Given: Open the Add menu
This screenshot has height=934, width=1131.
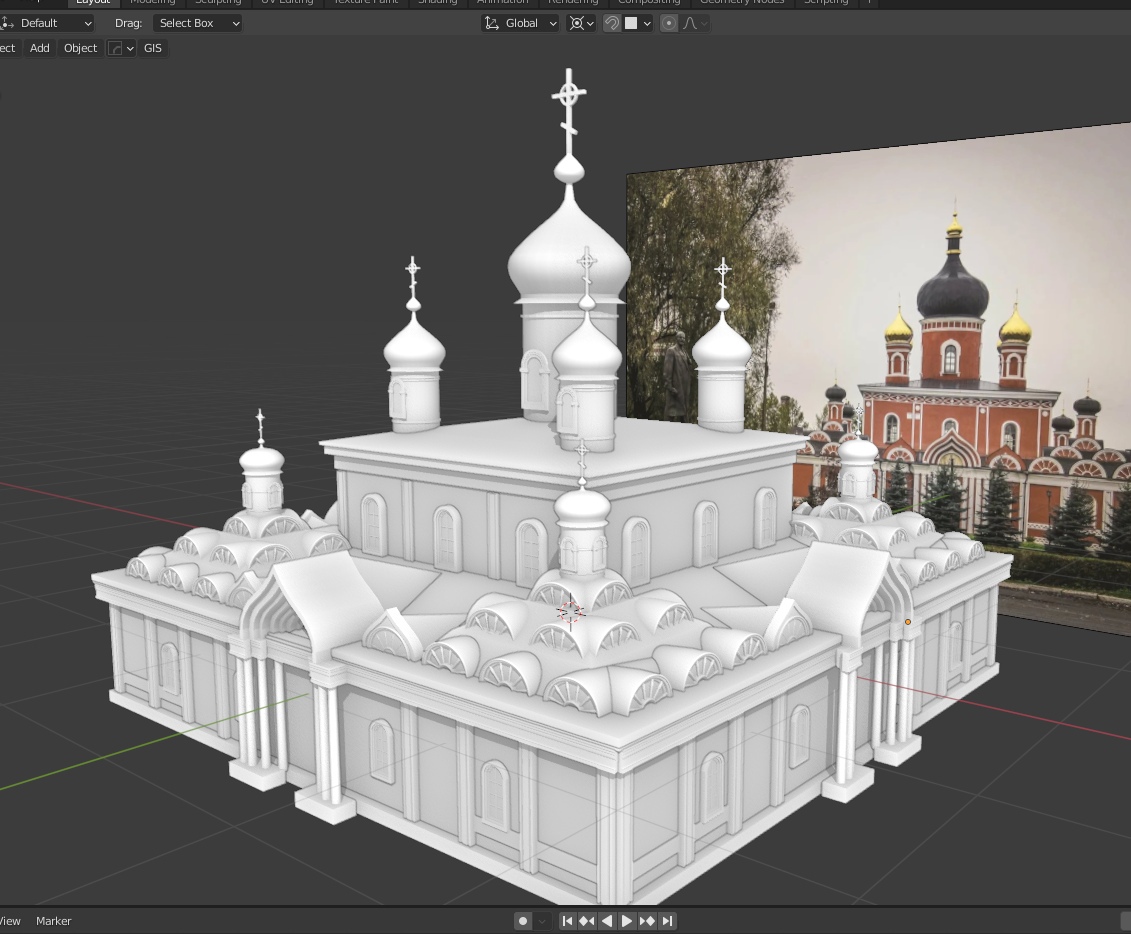Looking at the screenshot, I should [40, 48].
